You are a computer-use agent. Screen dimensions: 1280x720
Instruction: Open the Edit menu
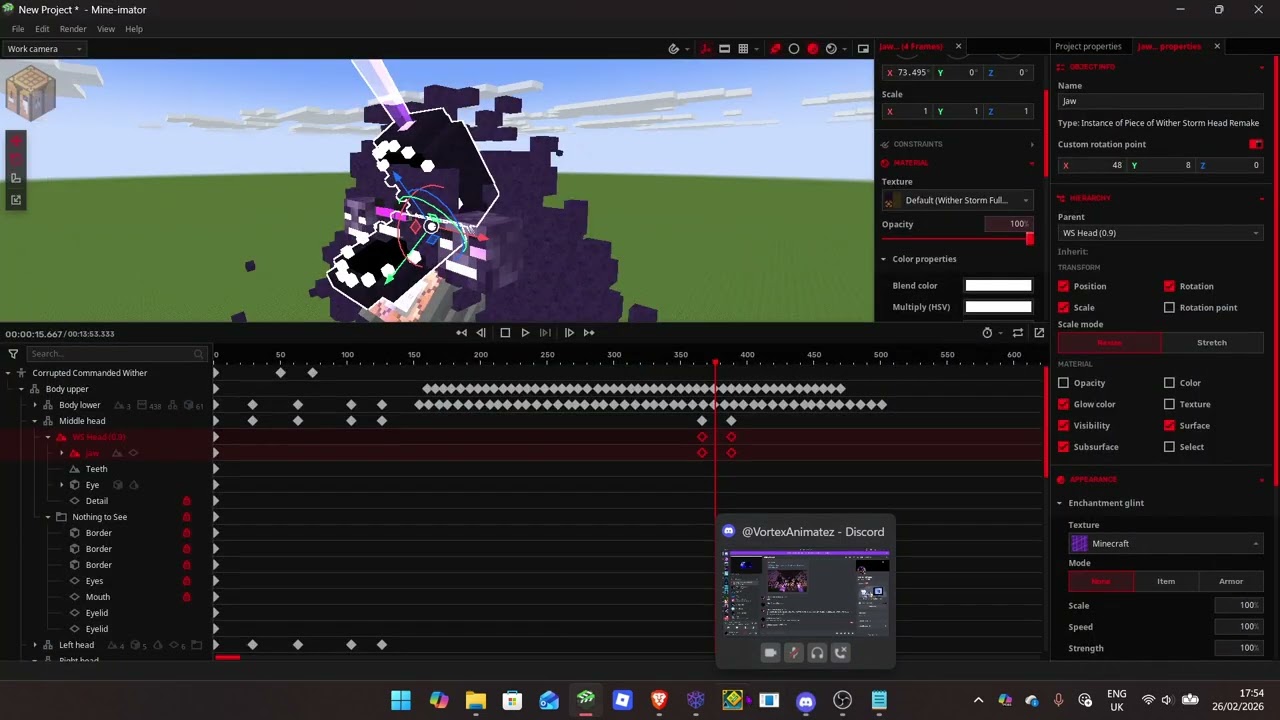42,29
